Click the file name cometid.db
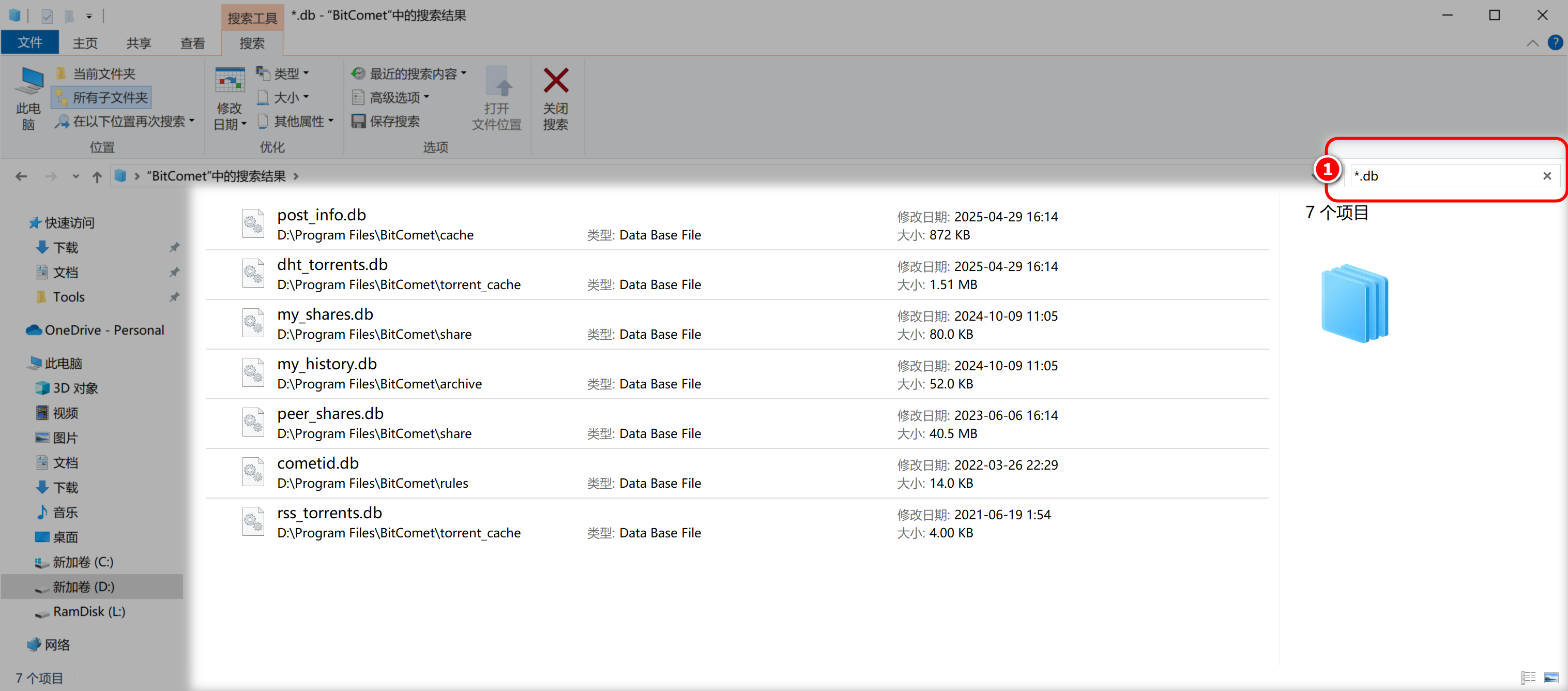Image resolution: width=1568 pixels, height=691 pixels. click(318, 463)
